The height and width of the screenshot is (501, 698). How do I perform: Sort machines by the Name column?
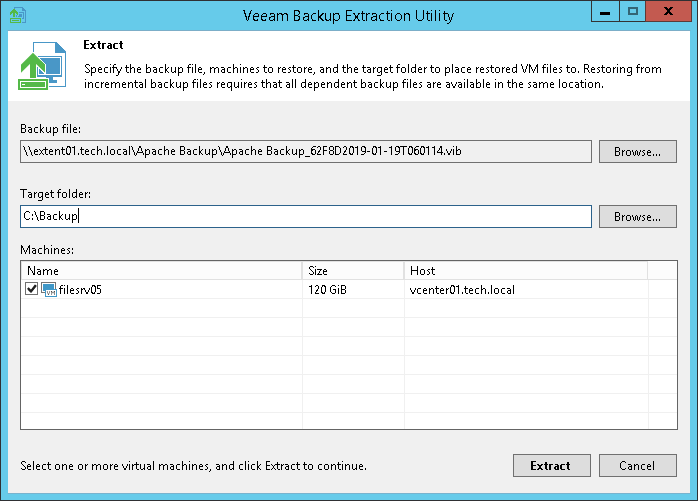(x=160, y=270)
